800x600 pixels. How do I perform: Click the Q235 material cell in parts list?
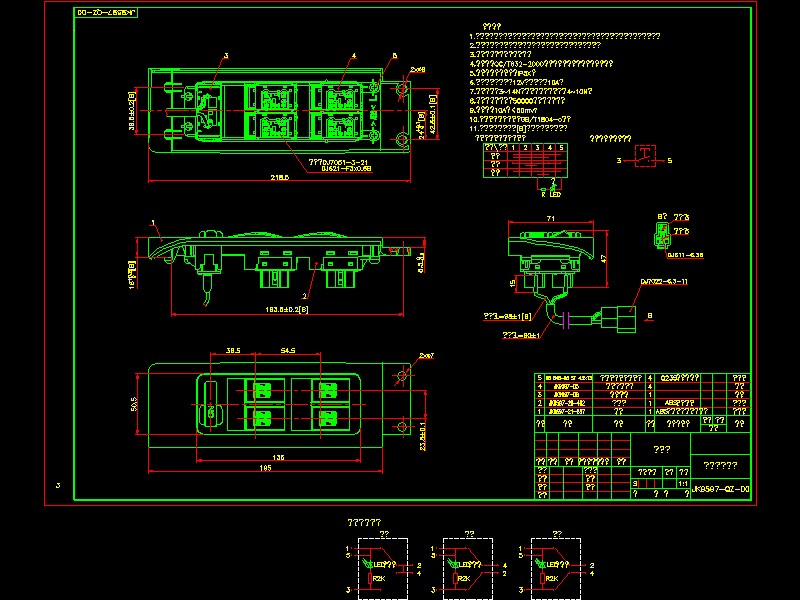point(680,378)
